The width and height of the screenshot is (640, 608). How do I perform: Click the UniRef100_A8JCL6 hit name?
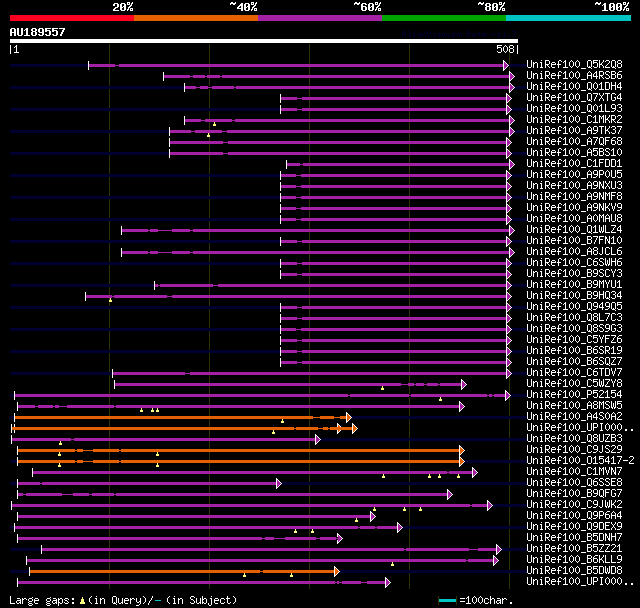pos(574,252)
